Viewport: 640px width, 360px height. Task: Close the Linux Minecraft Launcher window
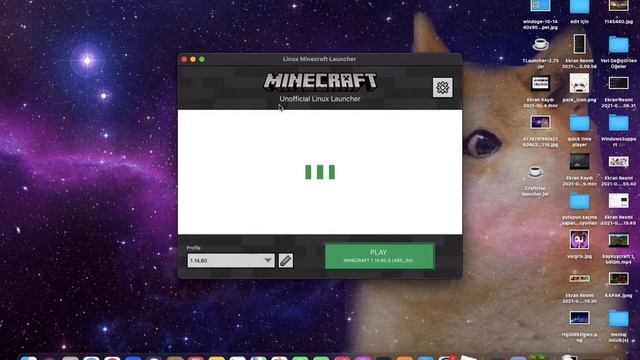click(x=184, y=59)
